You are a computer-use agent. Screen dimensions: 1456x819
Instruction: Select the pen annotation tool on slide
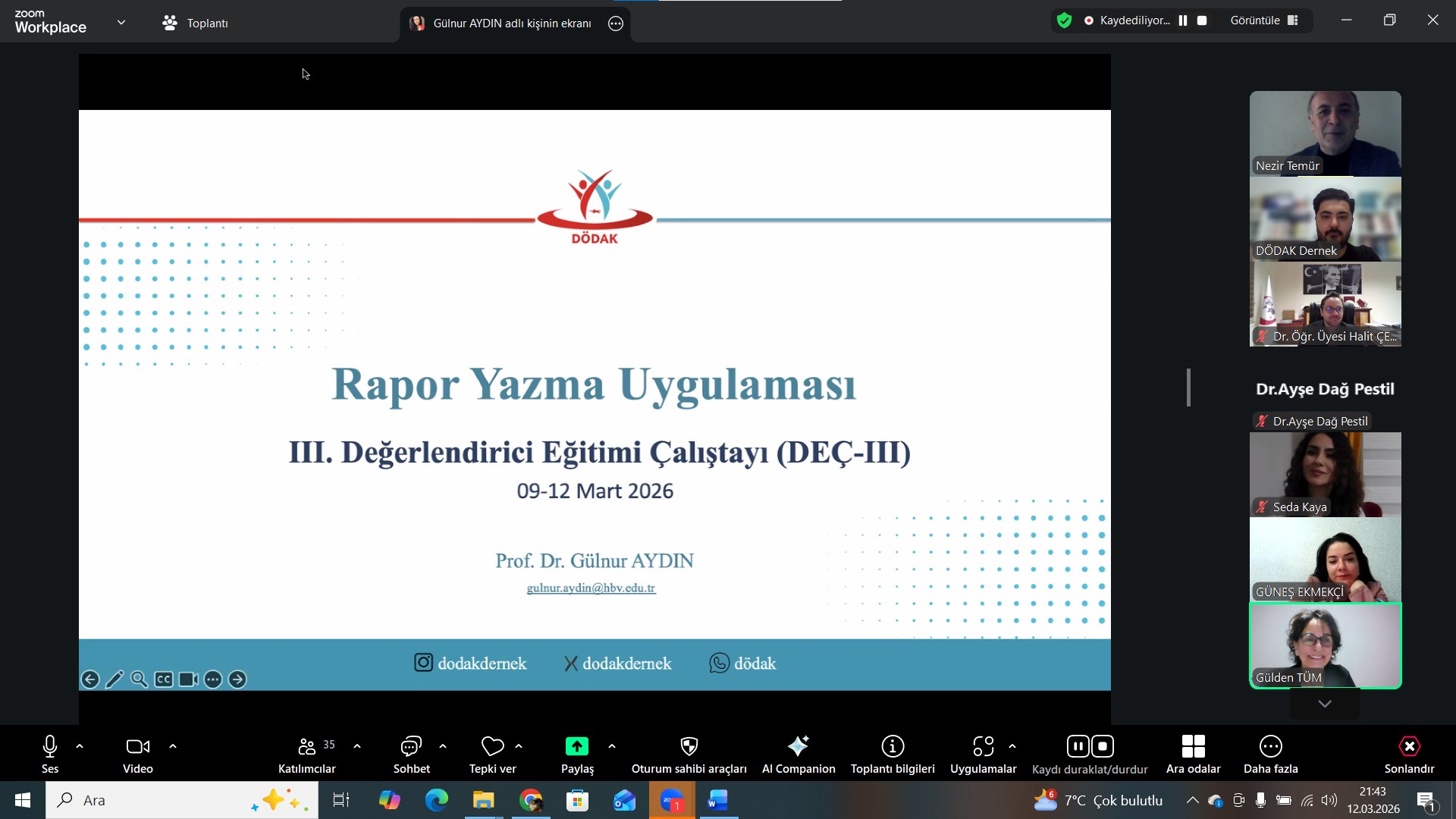(x=115, y=679)
